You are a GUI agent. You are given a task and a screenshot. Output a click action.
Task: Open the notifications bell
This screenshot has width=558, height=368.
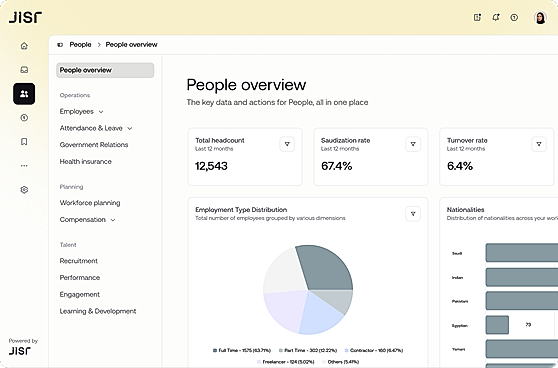[496, 17]
